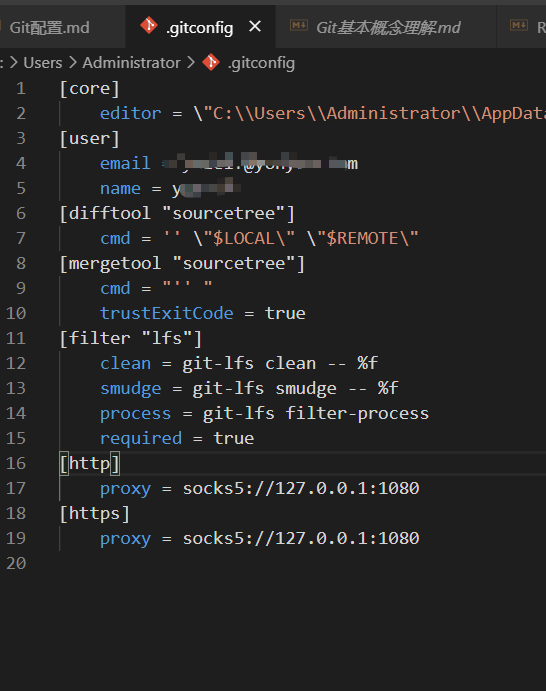Click the trustExitCode key on line 10

point(167,313)
